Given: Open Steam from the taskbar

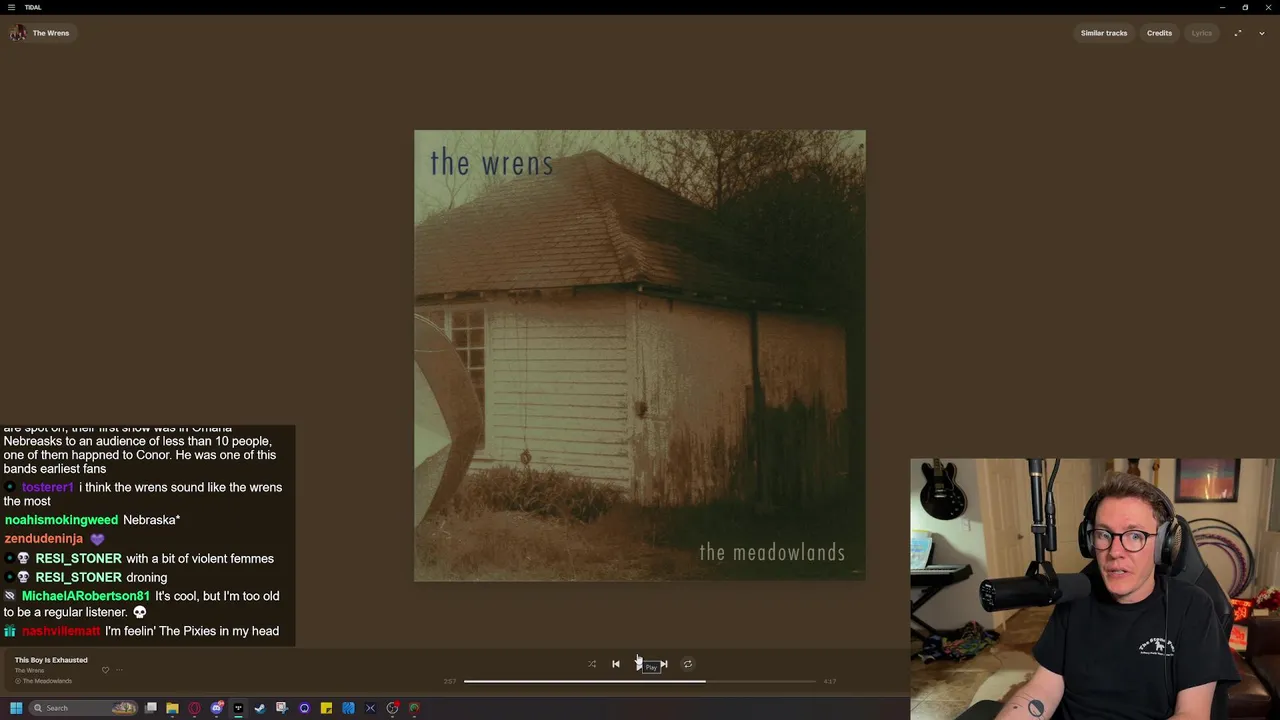Looking at the screenshot, I should click(260, 708).
